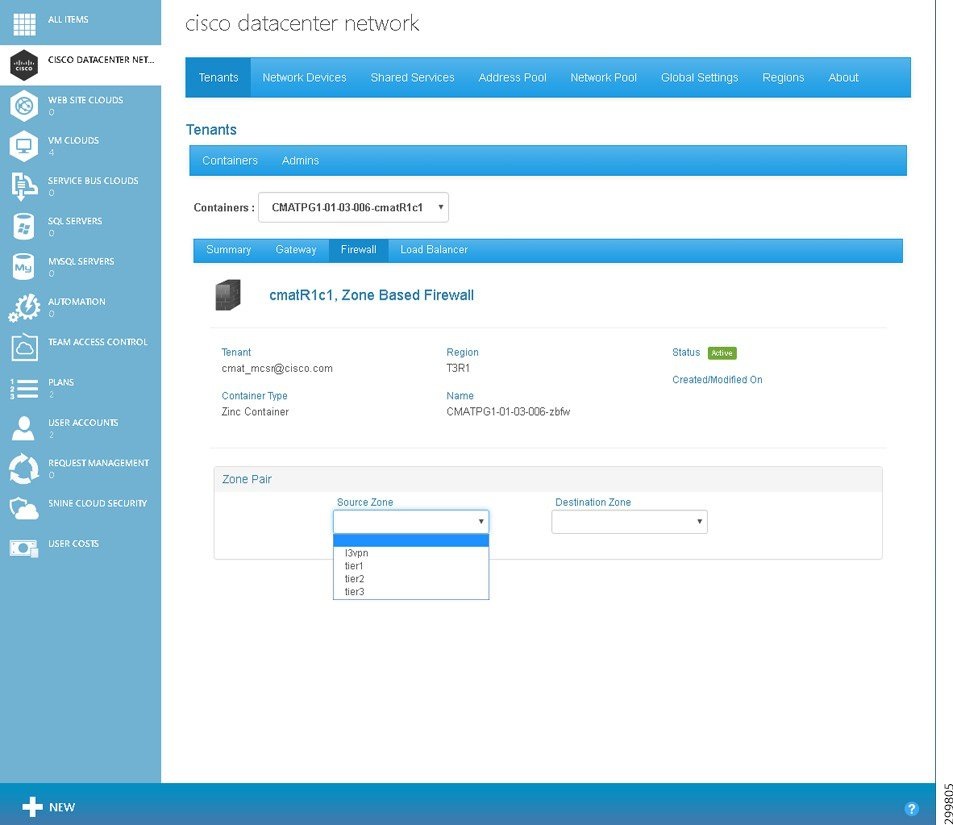The image size is (953, 825).
Task: Click the NEW button at bottom
Action: [x=48, y=807]
